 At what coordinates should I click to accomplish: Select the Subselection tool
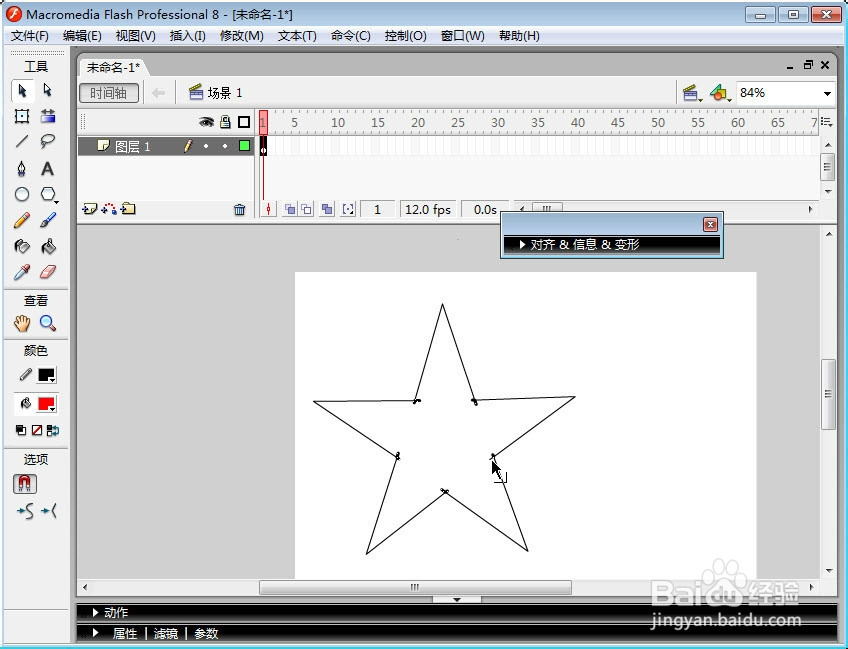48,90
